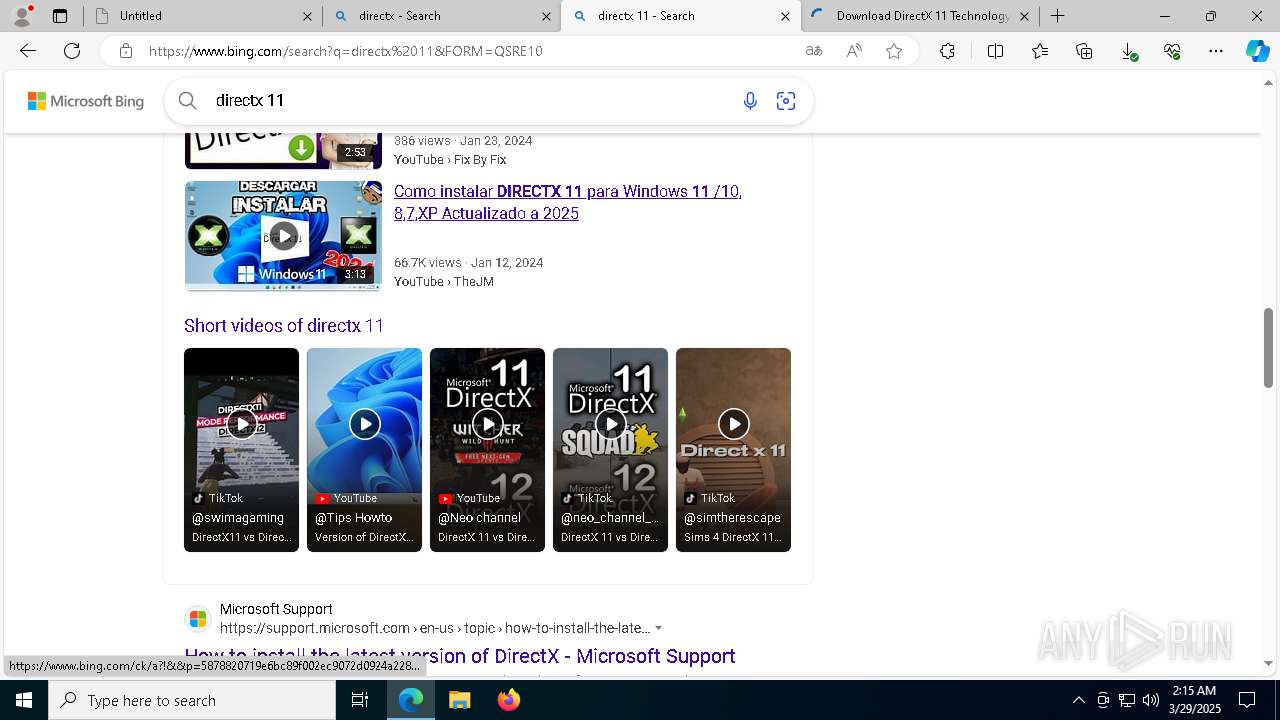Viewport: 1280px width, 720px height.
Task: Click the Microsoft Support site name
Action: coord(276,609)
